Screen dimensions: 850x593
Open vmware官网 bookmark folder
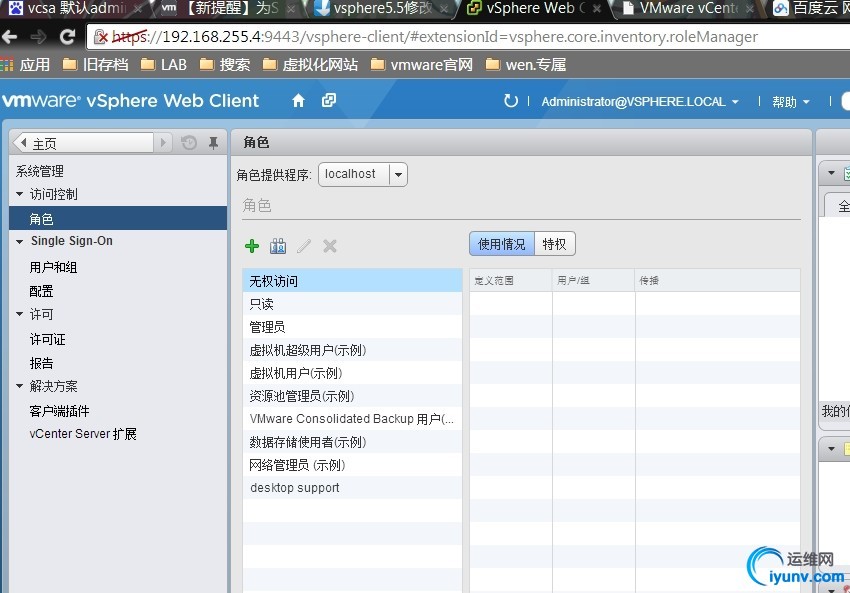click(x=422, y=65)
